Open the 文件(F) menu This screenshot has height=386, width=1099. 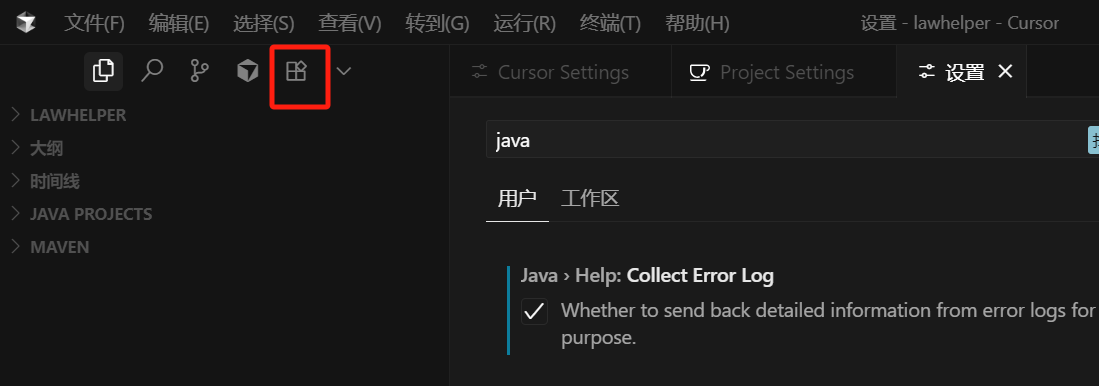coord(94,23)
